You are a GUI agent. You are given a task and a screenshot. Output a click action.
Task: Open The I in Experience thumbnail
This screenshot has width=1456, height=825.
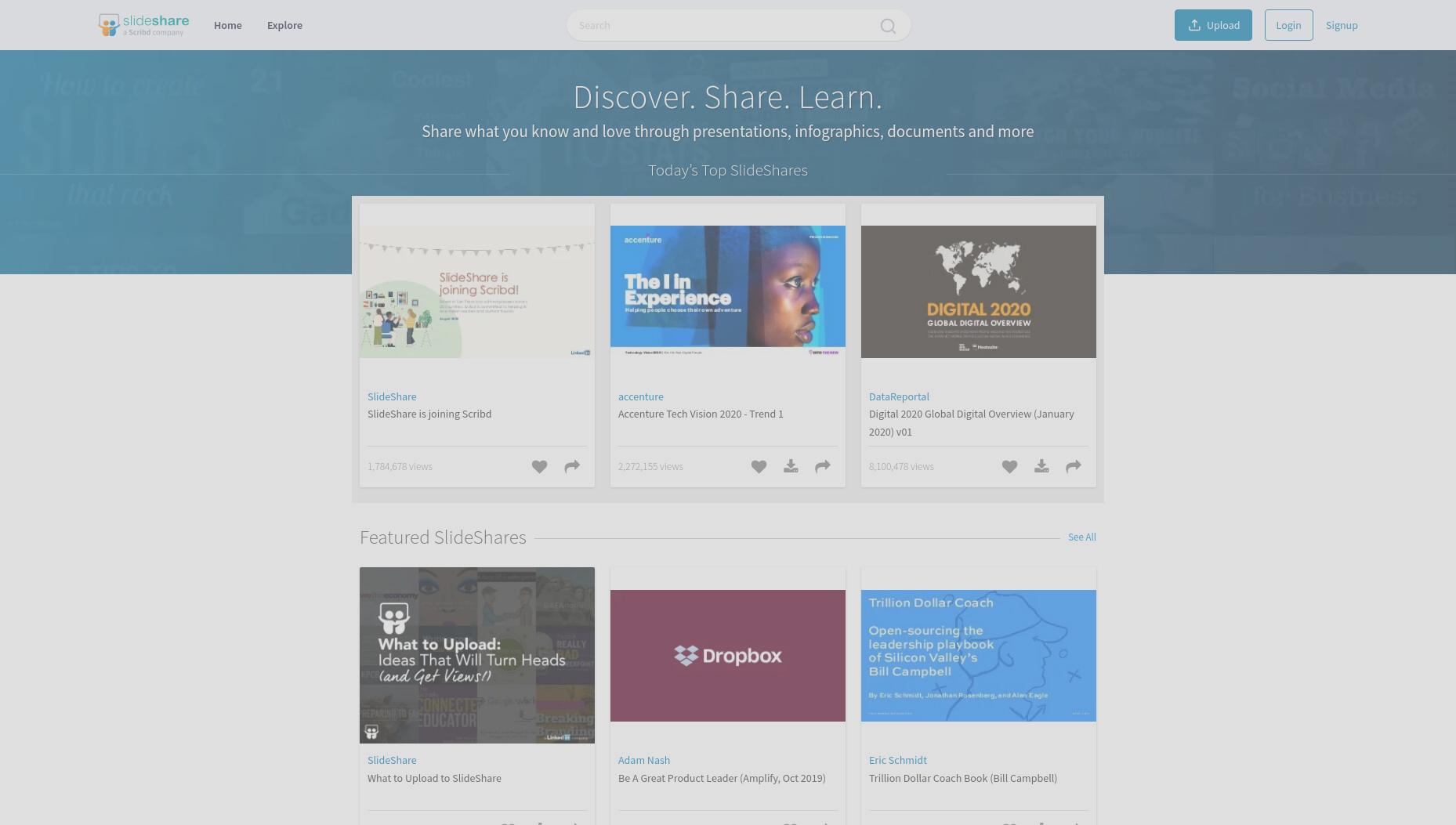[x=728, y=291]
